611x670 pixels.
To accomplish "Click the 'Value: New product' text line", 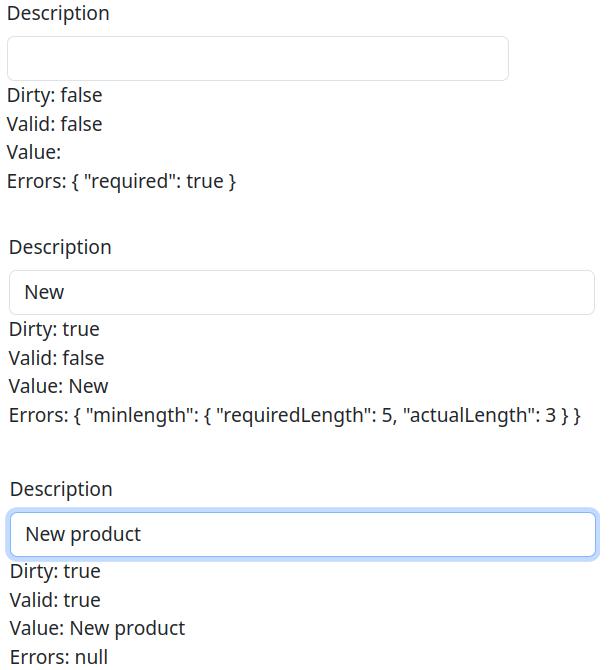I will [x=97, y=628].
